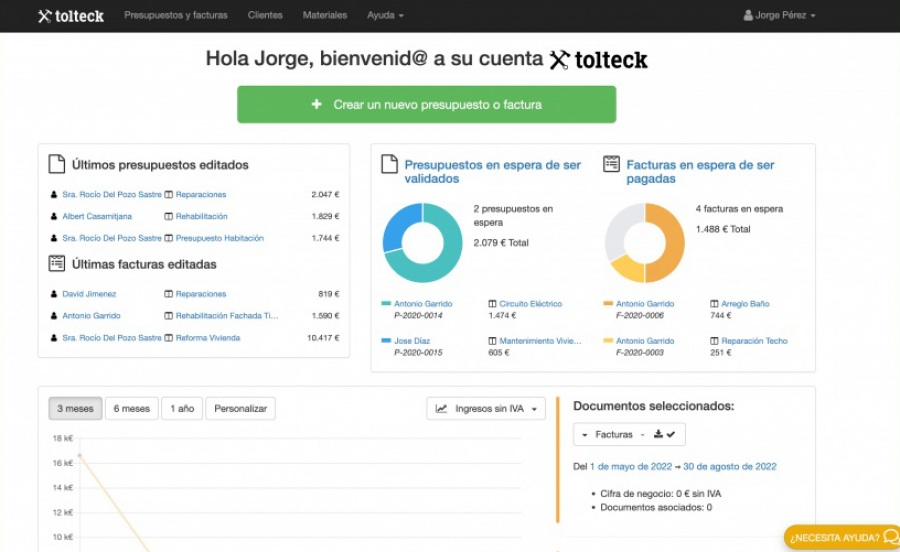Click blue legend swatch for Jose Diaz

click(386, 340)
